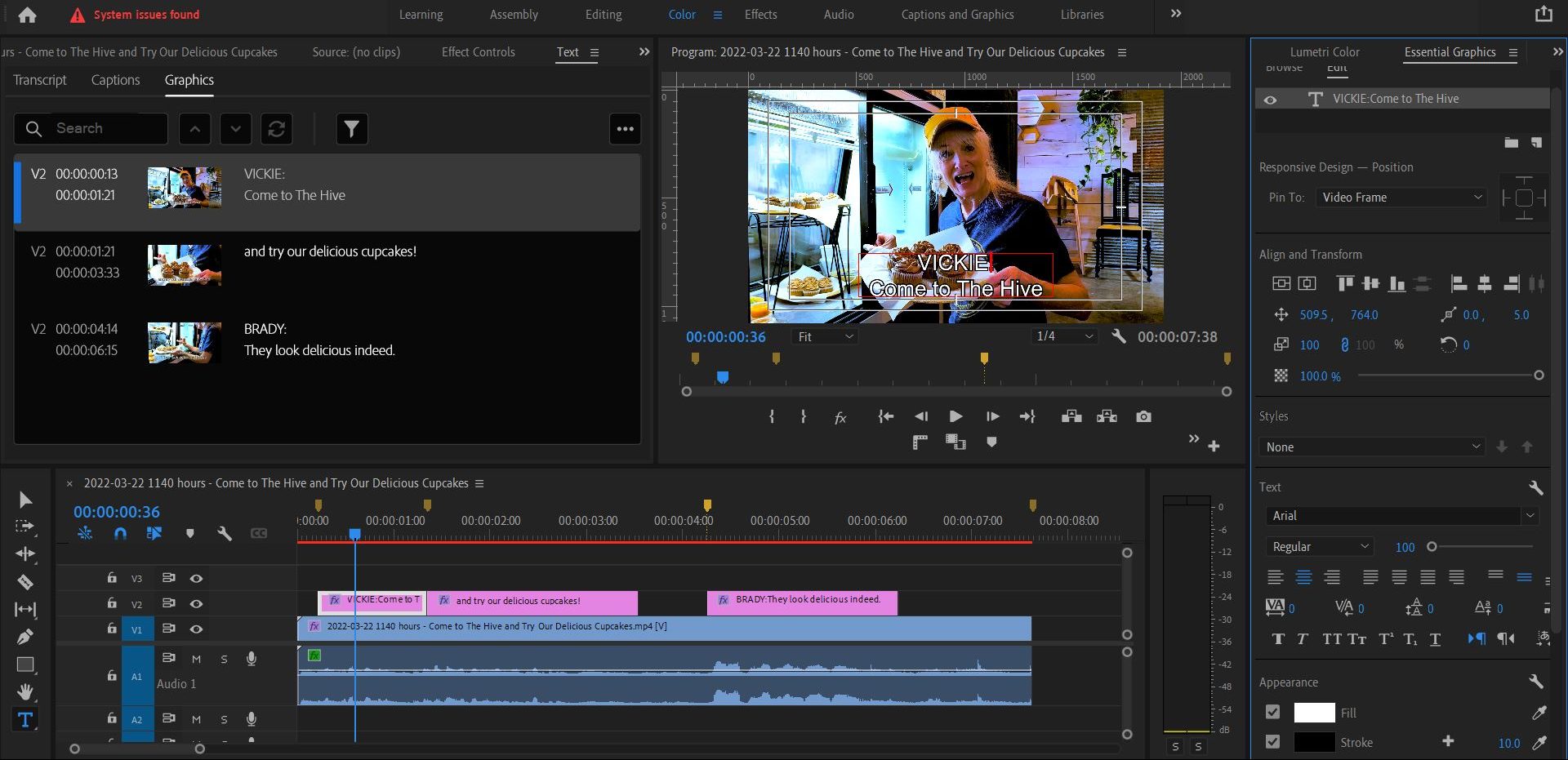Click the New Layer icon in Essential Graphics
This screenshot has height=760, width=1568.
(x=1536, y=143)
